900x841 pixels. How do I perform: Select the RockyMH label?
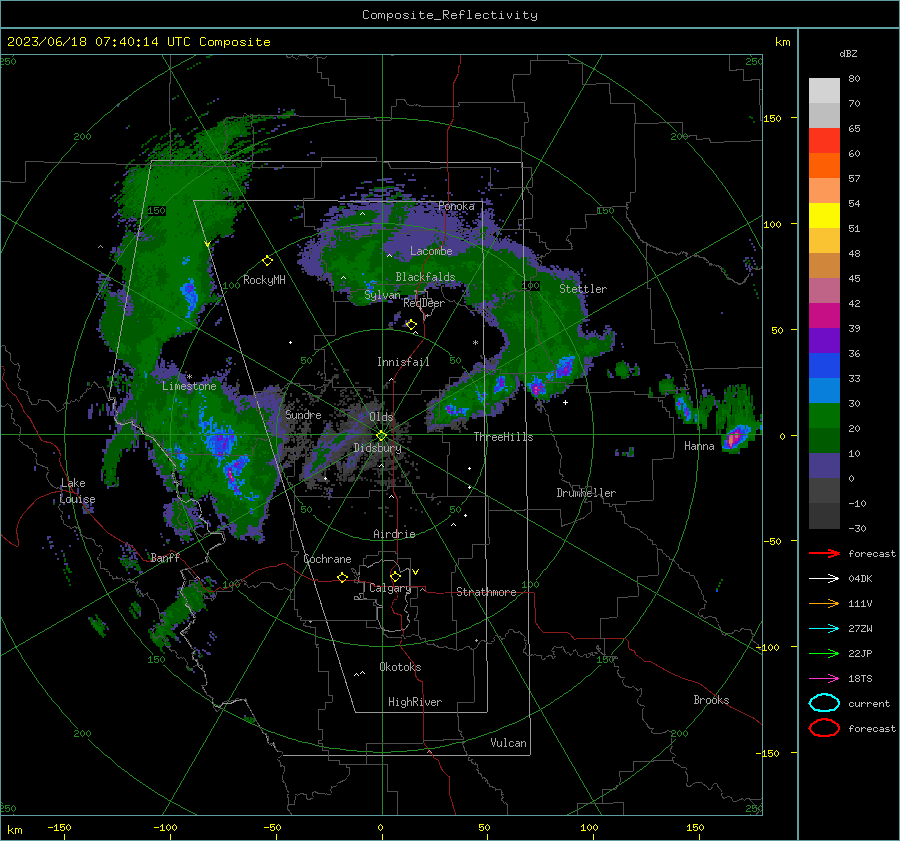tap(264, 280)
